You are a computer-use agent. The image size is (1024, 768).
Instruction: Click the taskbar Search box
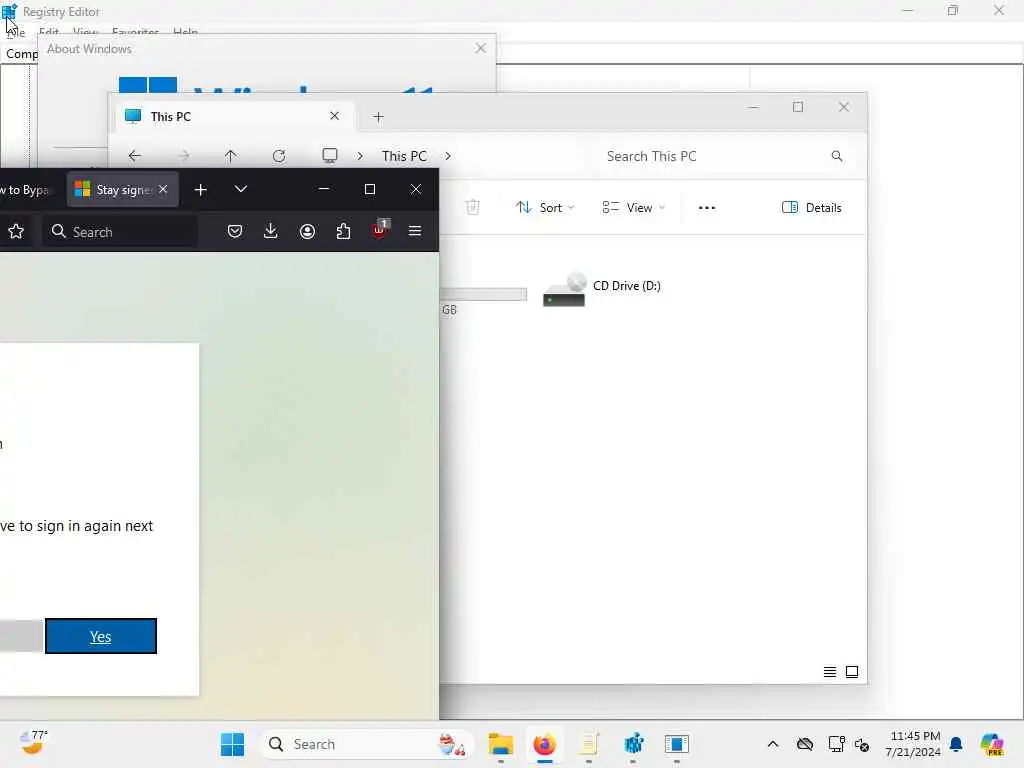coord(366,744)
